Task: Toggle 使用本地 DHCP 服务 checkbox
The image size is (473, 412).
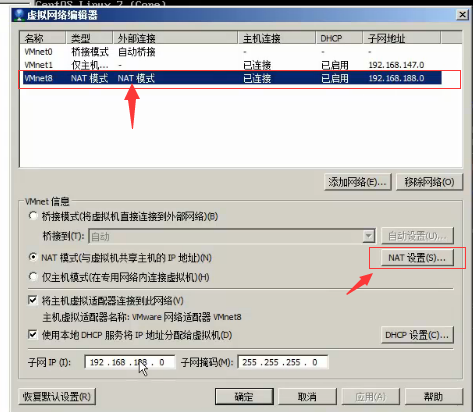Action: [33, 334]
